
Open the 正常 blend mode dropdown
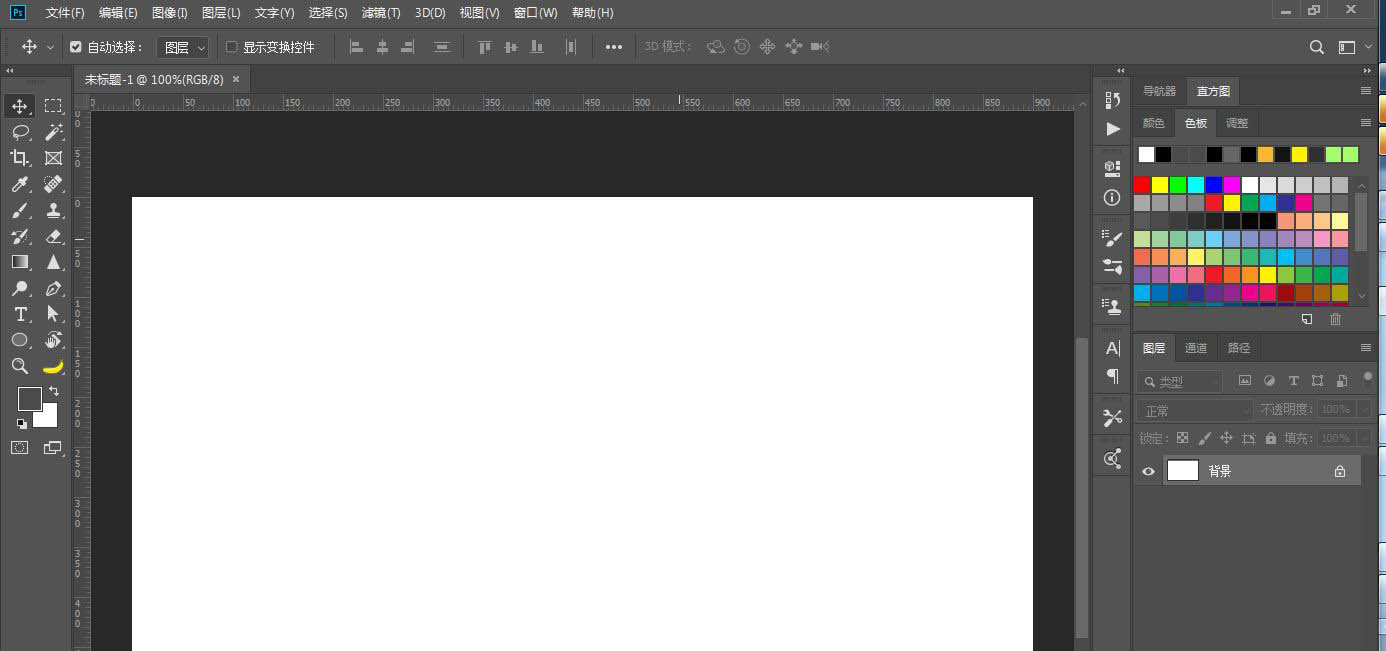[x=1194, y=410]
